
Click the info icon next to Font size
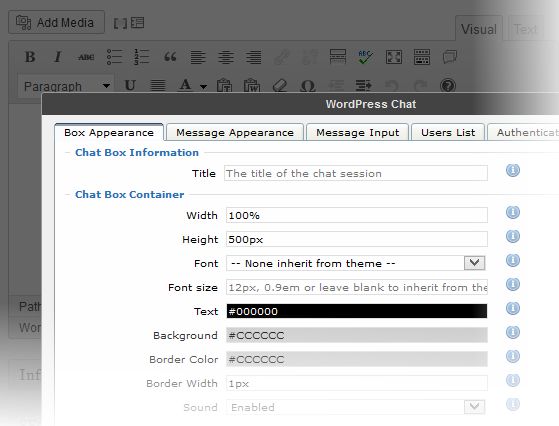tap(513, 284)
